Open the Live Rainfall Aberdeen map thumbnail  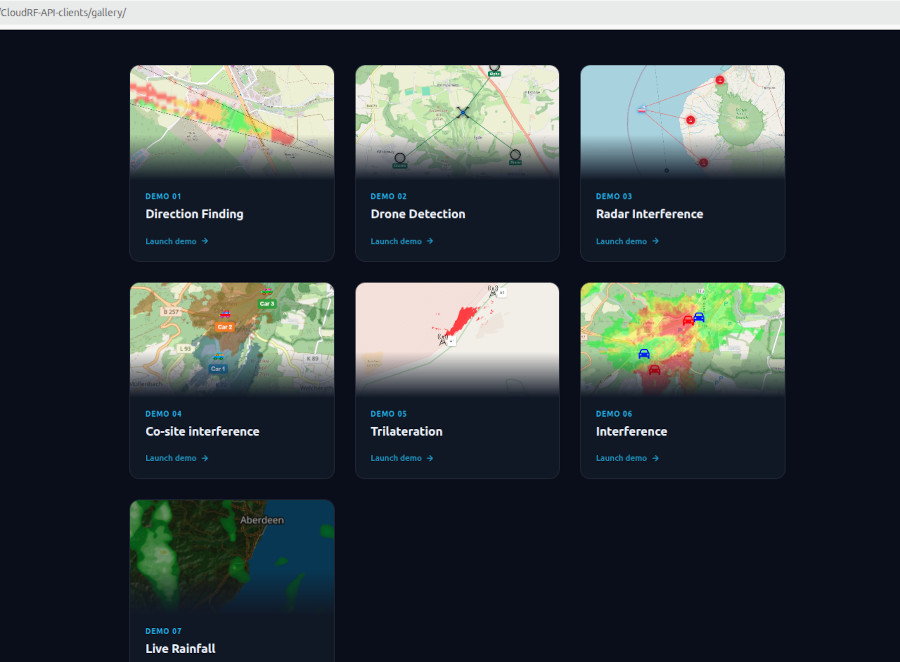click(x=232, y=556)
